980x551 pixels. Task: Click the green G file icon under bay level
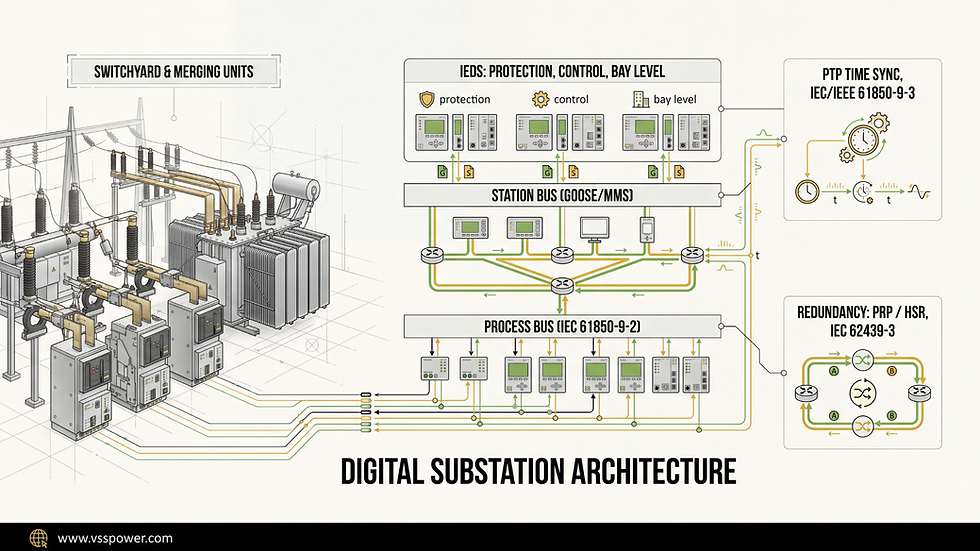pos(652,172)
